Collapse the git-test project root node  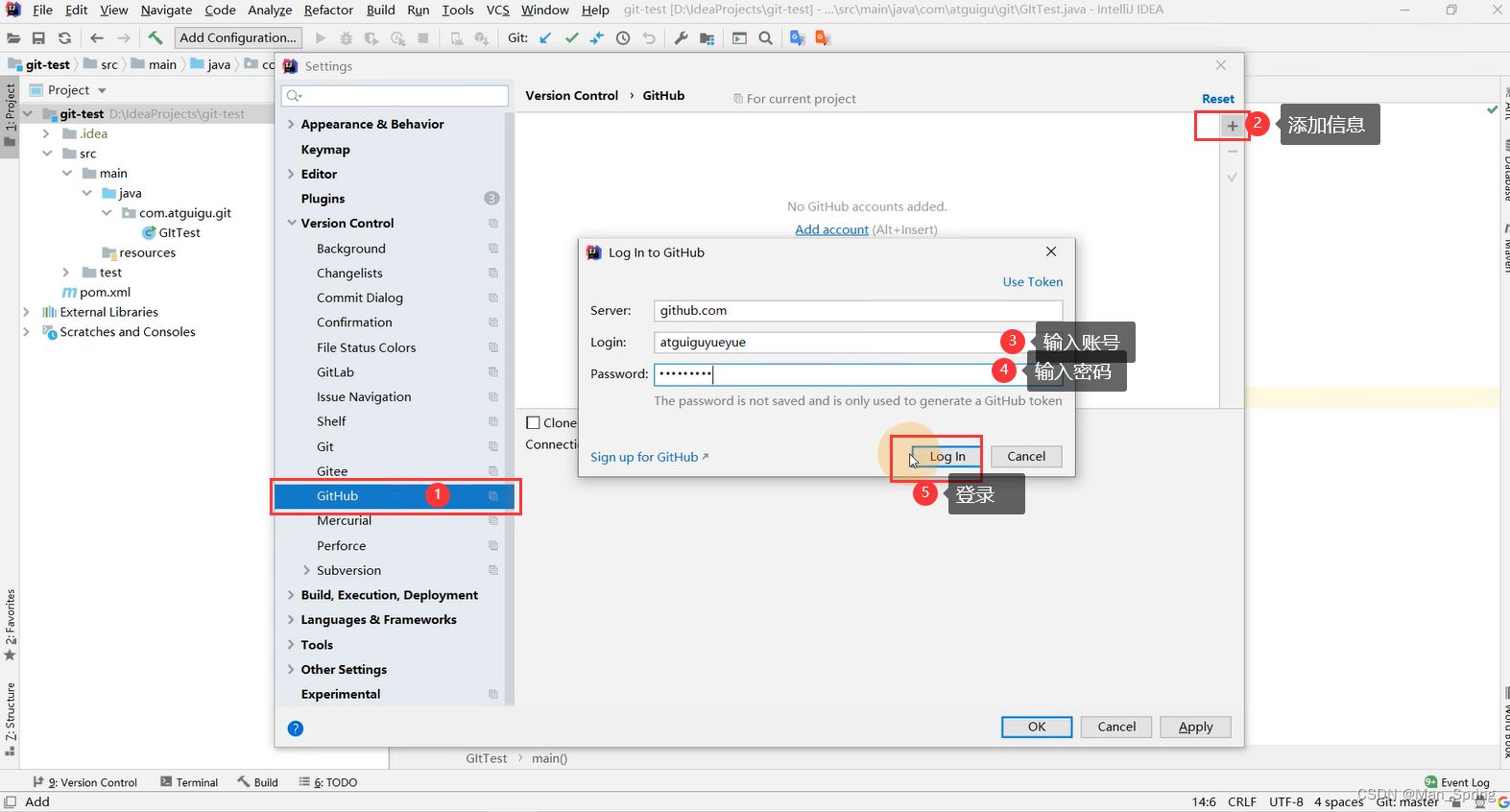[x=28, y=113]
